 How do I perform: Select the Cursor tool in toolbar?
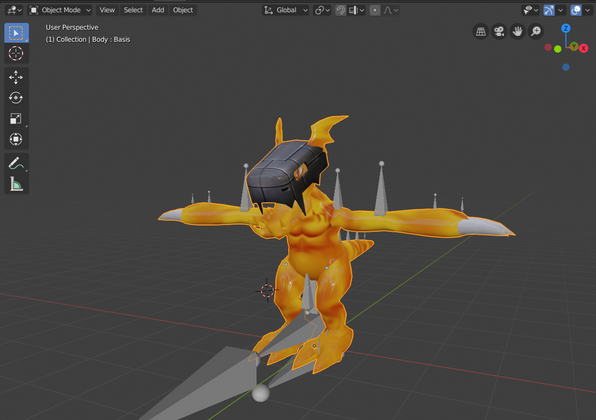tap(16, 54)
